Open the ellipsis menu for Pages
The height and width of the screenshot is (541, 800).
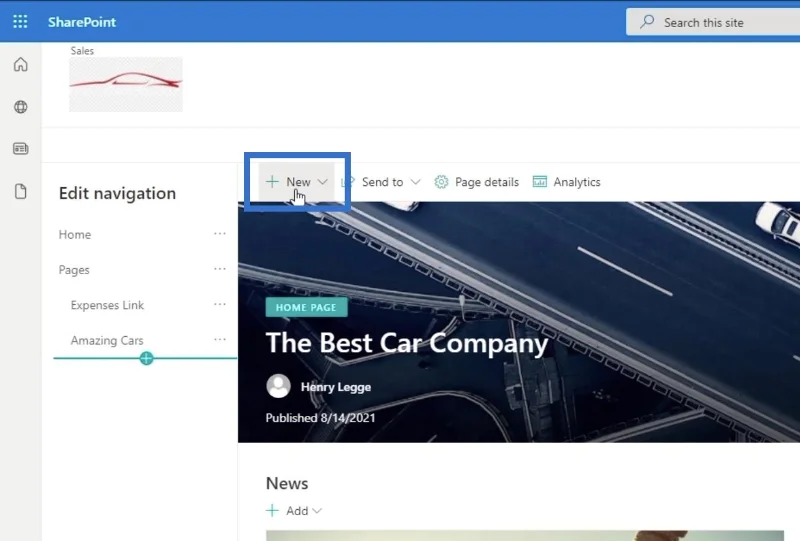[220, 269]
